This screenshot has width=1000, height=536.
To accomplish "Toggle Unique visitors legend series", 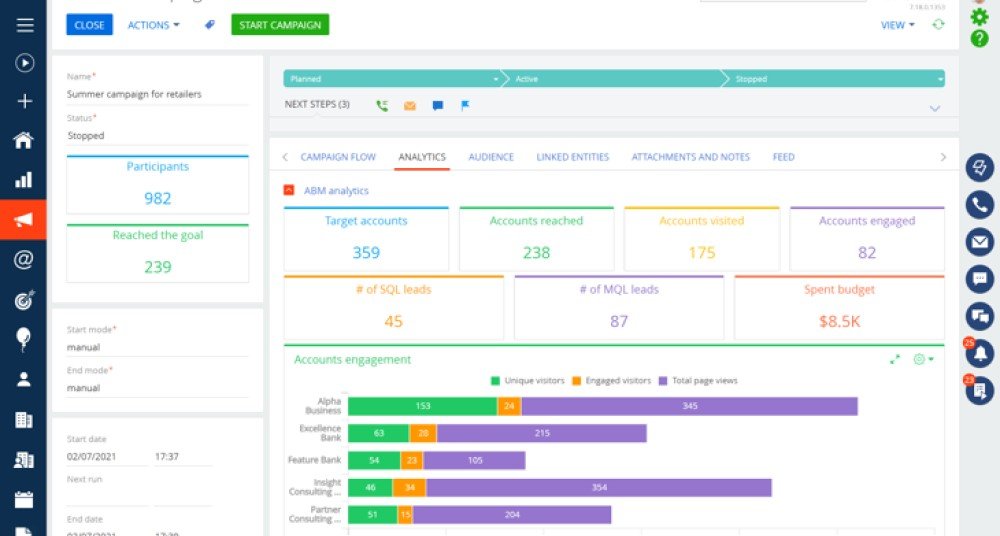I will tap(528, 381).
